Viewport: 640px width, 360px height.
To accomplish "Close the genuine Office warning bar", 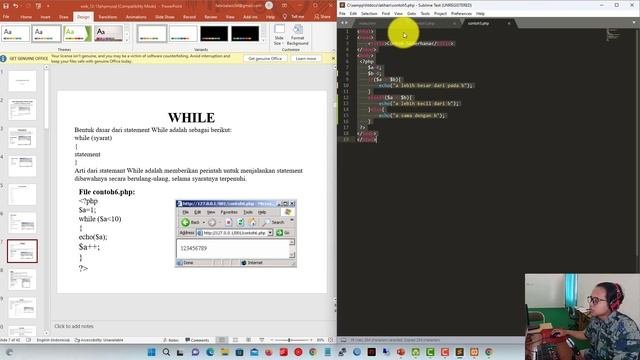I will click(333, 58).
